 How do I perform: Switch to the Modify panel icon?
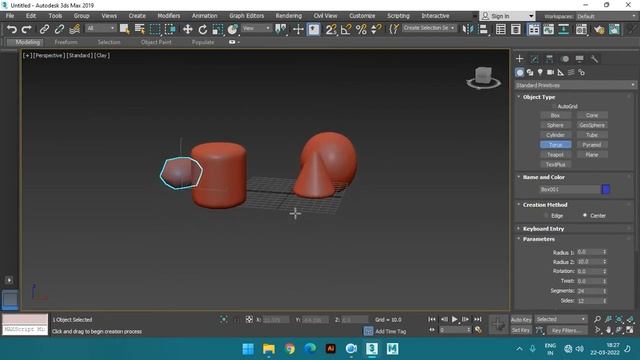coord(534,59)
